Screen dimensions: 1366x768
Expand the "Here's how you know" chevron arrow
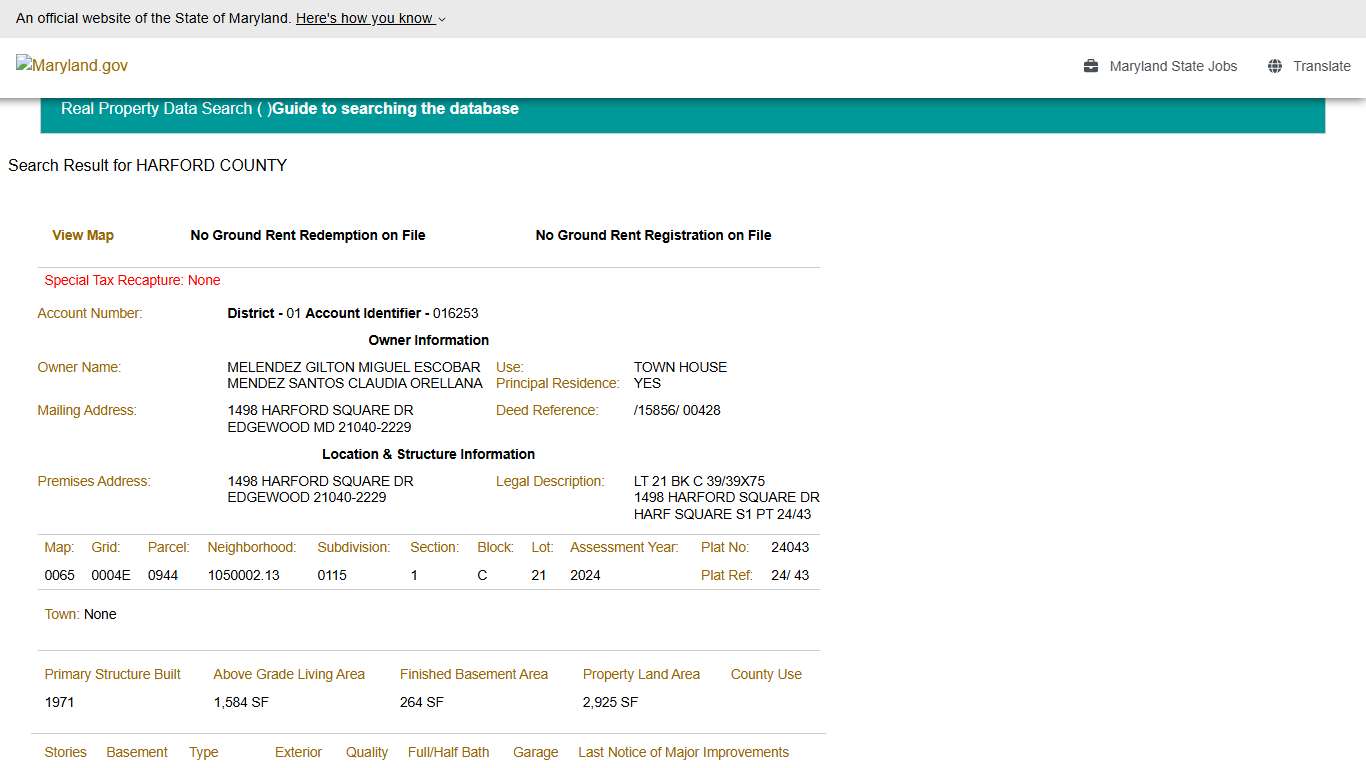(442, 19)
